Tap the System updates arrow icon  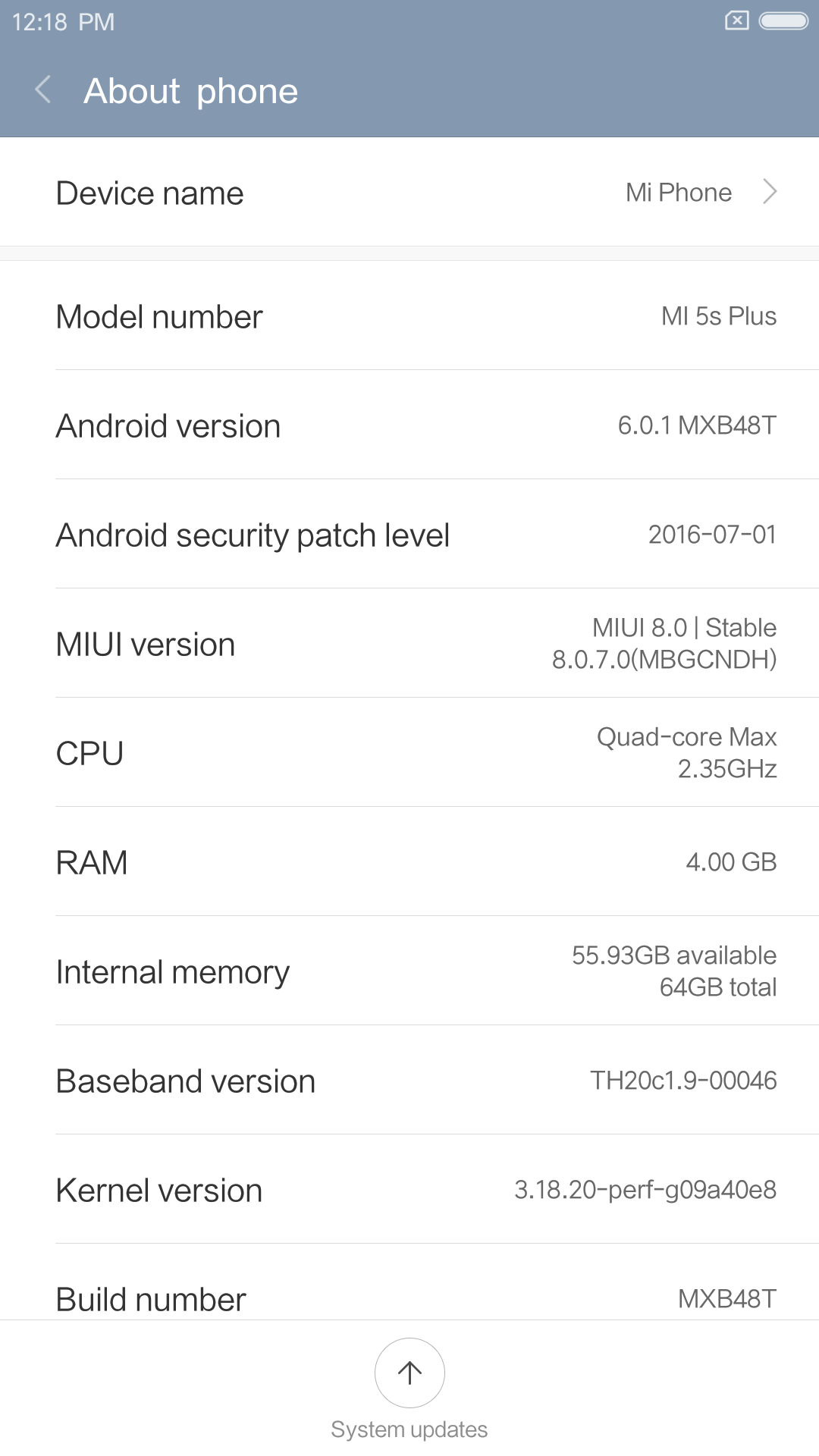coord(409,1373)
